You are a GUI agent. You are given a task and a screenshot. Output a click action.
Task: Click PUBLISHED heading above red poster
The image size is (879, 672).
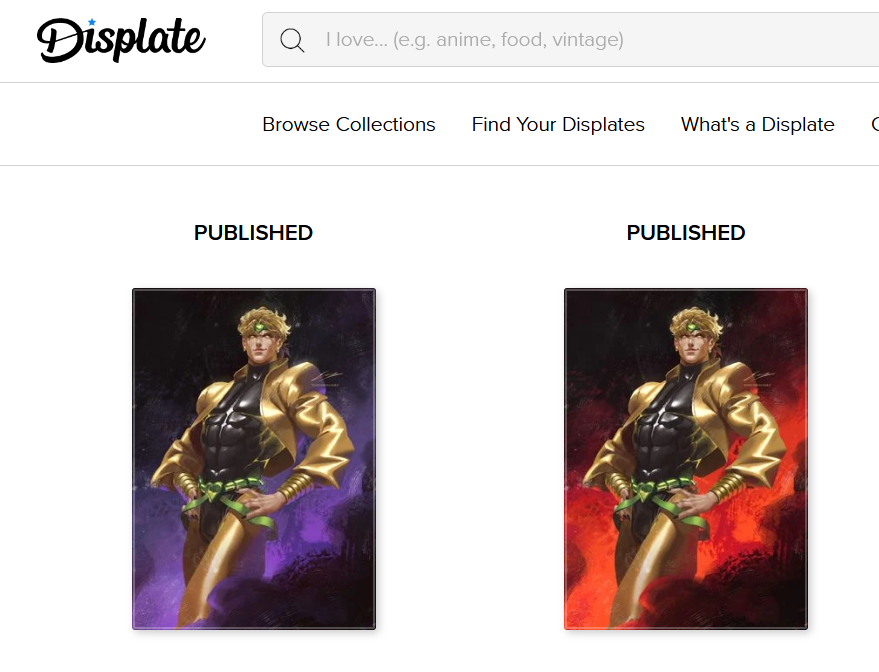point(686,233)
